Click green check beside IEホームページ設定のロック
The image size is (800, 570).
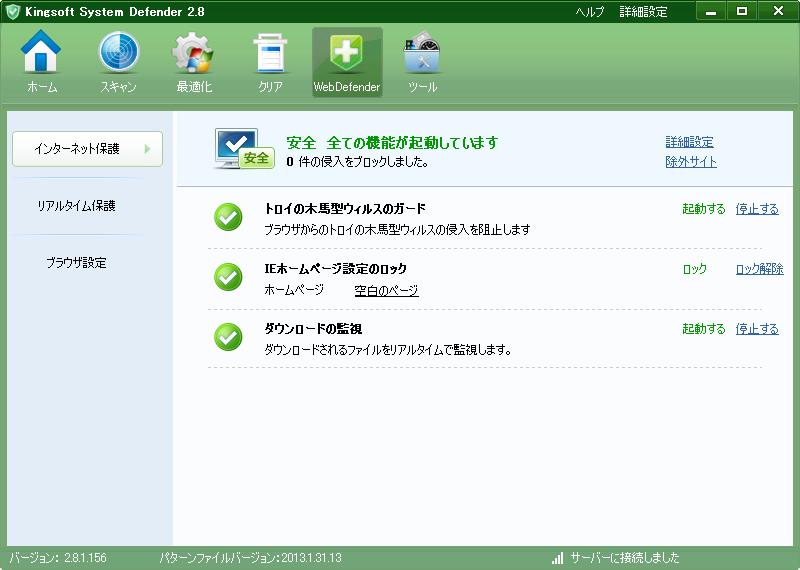pyautogui.click(x=228, y=277)
